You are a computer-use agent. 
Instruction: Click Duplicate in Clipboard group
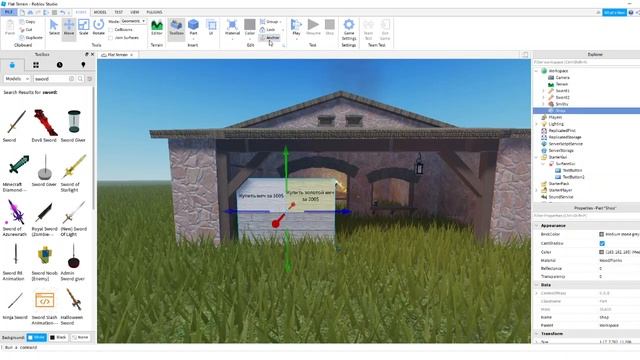coord(31,38)
